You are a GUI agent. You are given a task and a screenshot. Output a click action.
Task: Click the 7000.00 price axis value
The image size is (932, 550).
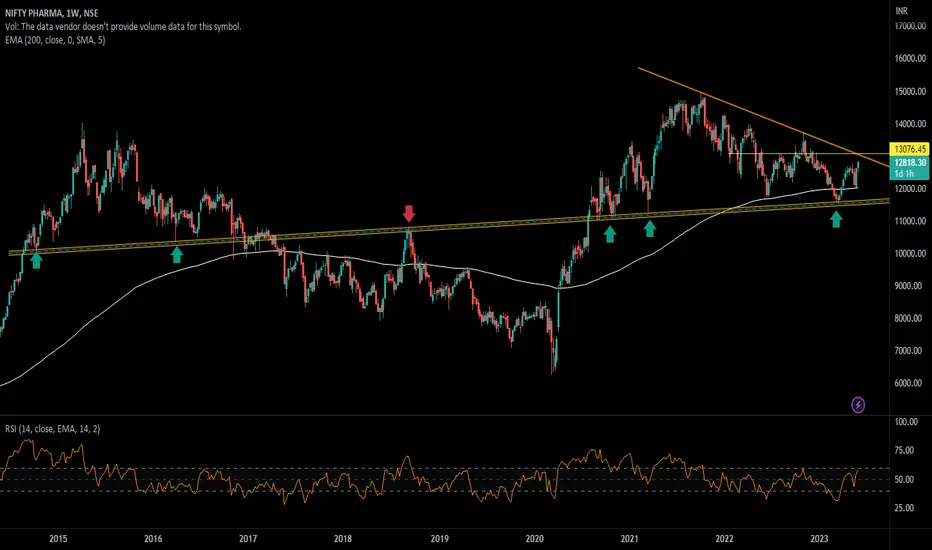[x=910, y=351]
